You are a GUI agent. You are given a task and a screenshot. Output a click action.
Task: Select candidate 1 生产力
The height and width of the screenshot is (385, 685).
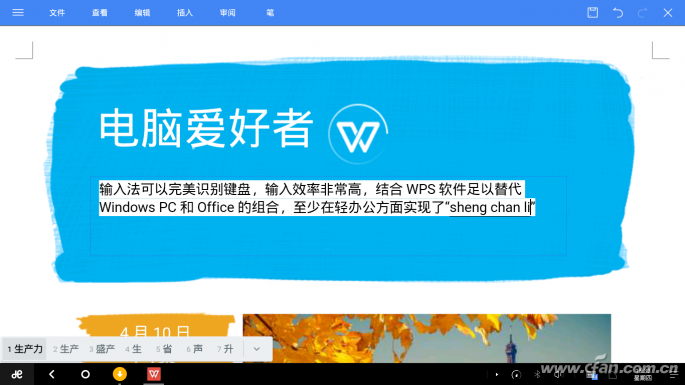[x=25, y=349]
